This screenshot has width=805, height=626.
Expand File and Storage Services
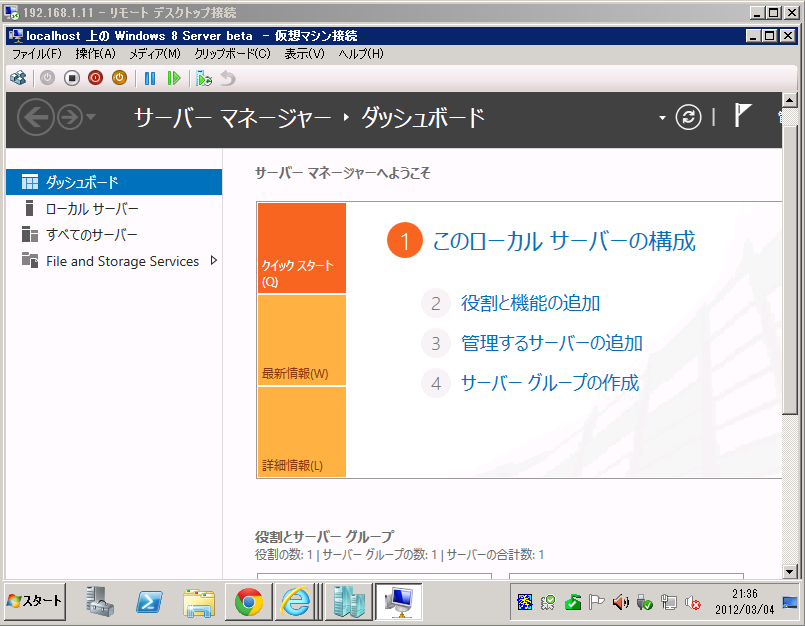213,261
